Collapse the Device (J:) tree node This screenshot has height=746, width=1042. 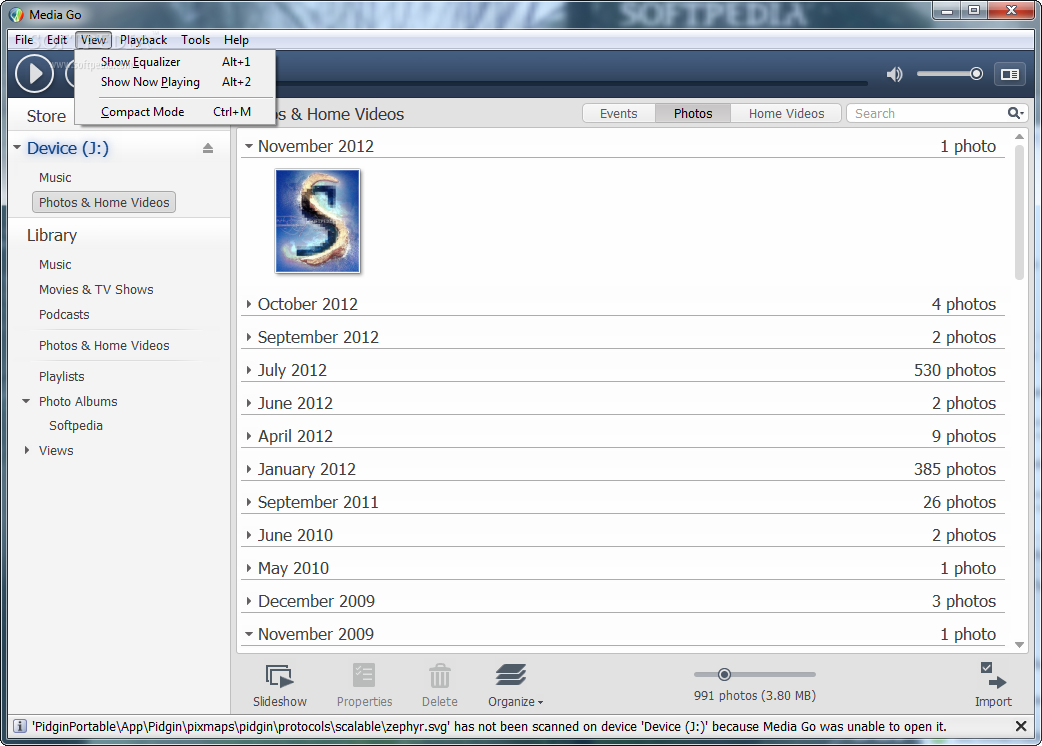17,147
